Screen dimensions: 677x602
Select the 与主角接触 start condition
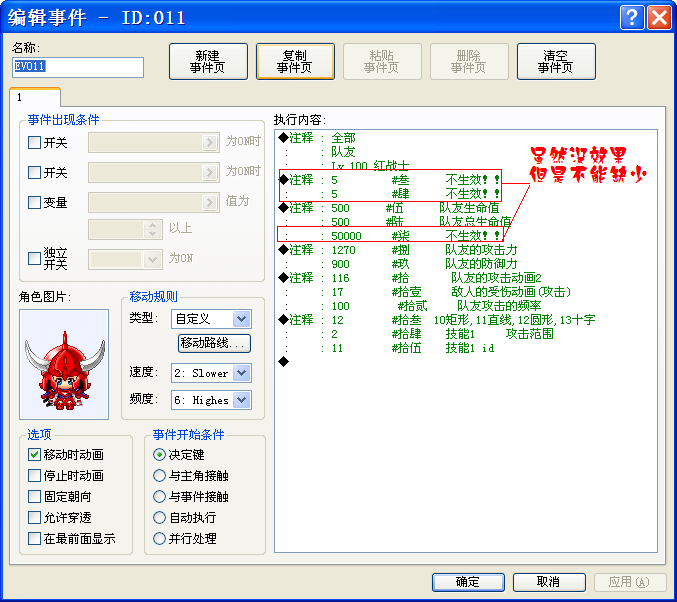(x=159, y=476)
